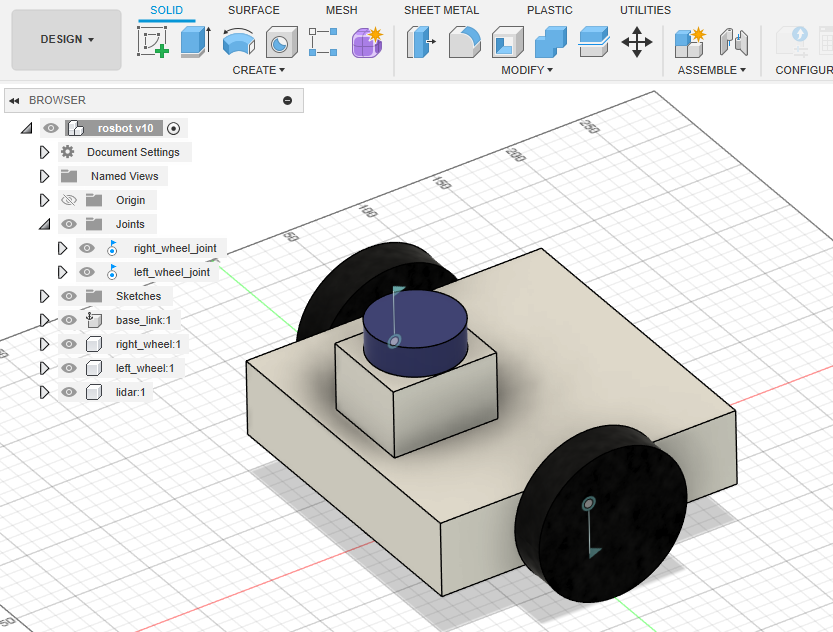Hide the left_wheel_joint
The width and height of the screenshot is (833, 632).
(87, 272)
